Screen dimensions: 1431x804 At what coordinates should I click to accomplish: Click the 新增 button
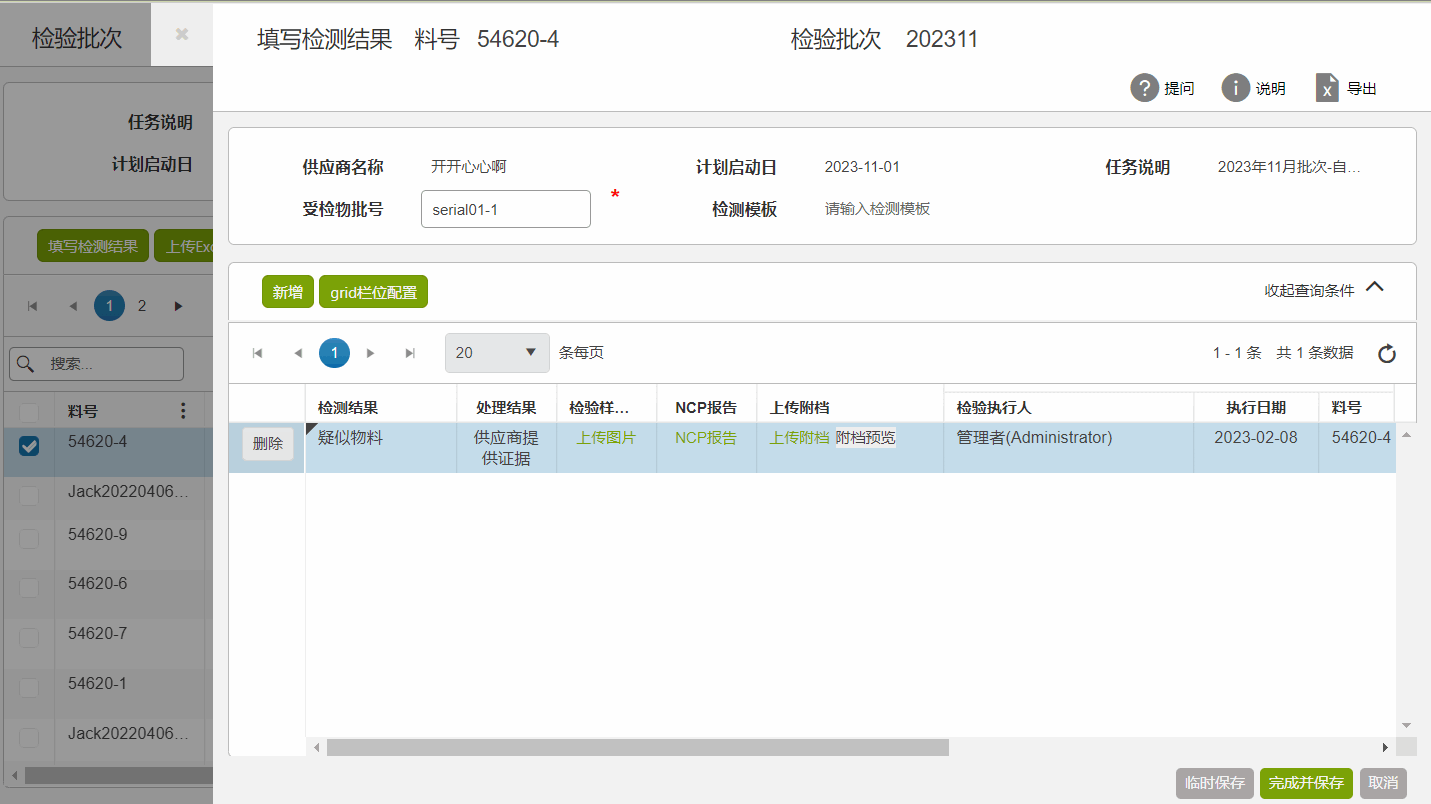(288, 292)
